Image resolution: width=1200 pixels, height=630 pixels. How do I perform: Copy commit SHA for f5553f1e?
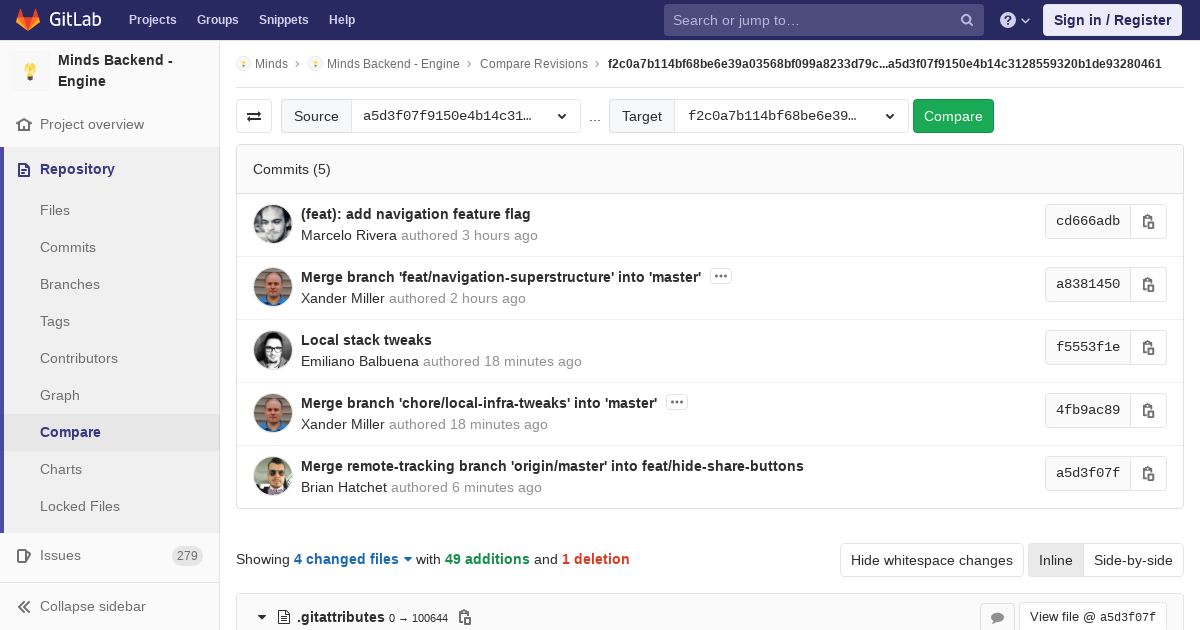tap(1148, 347)
